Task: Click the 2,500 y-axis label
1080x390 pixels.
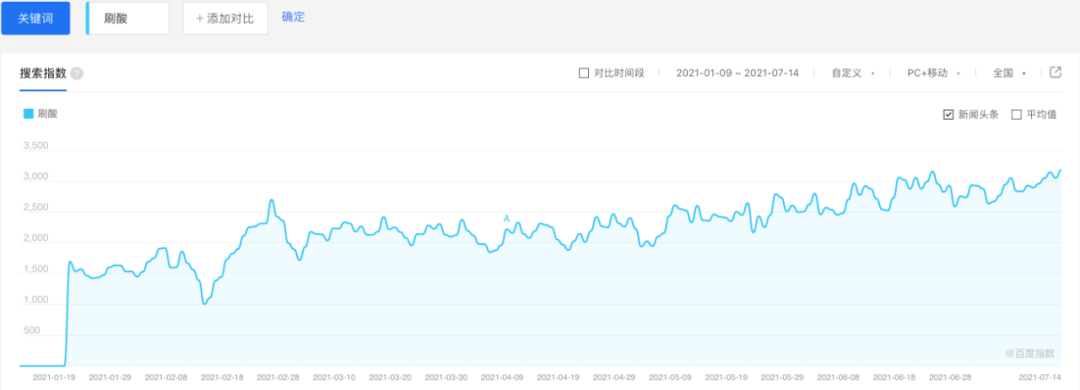Action: 35,208
